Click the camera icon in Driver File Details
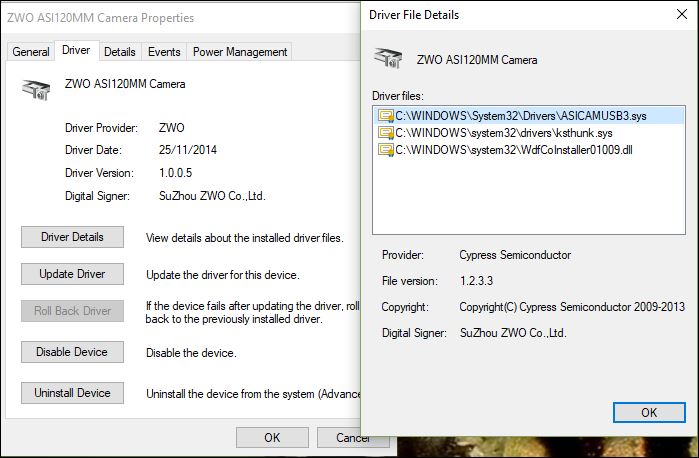699x458 pixels. pyautogui.click(x=388, y=60)
